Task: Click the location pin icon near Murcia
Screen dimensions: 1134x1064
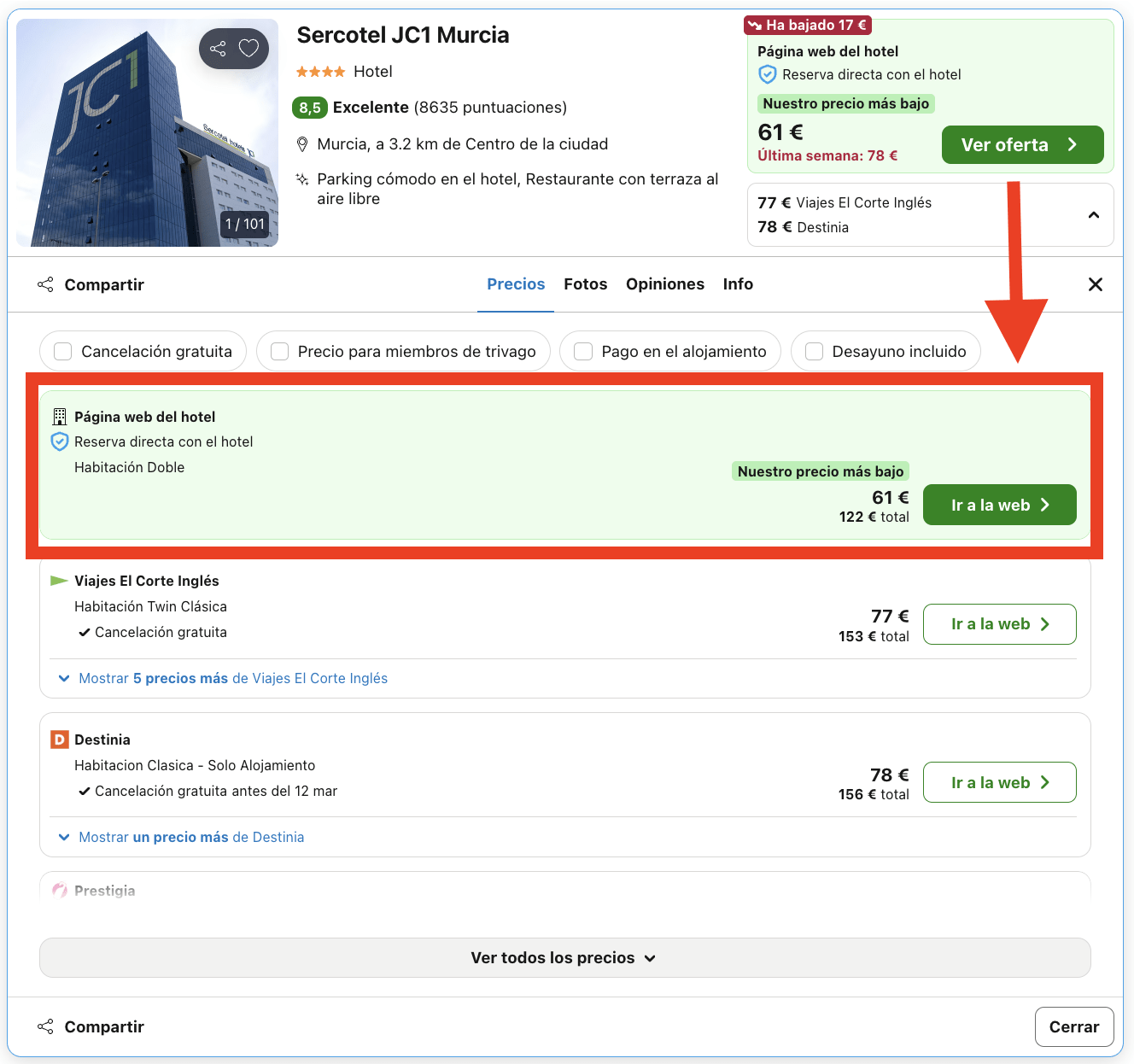Action: coord(301,144)
